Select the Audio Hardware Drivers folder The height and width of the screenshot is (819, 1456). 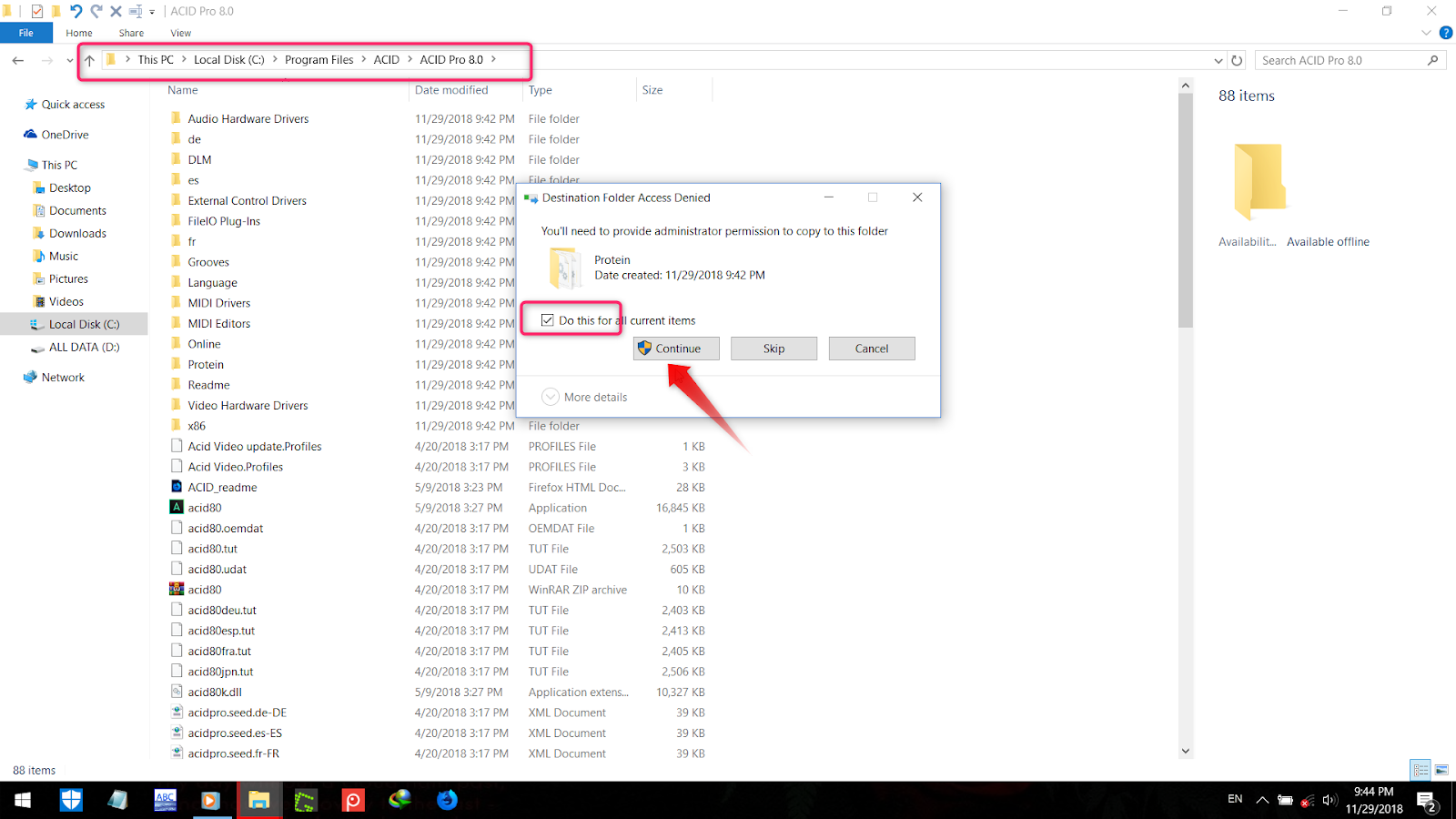click(248, 119)
